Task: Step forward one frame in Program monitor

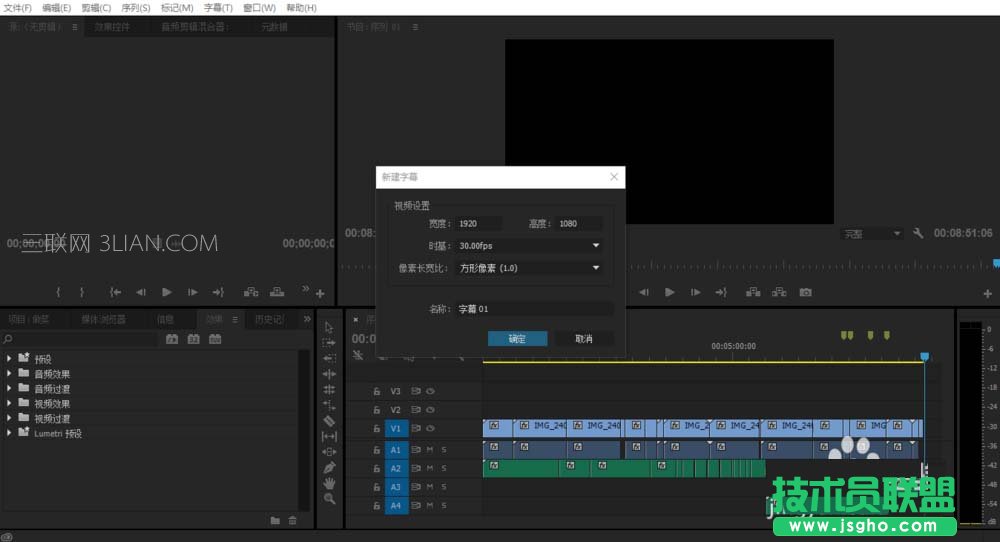Action: coord(695,292)
